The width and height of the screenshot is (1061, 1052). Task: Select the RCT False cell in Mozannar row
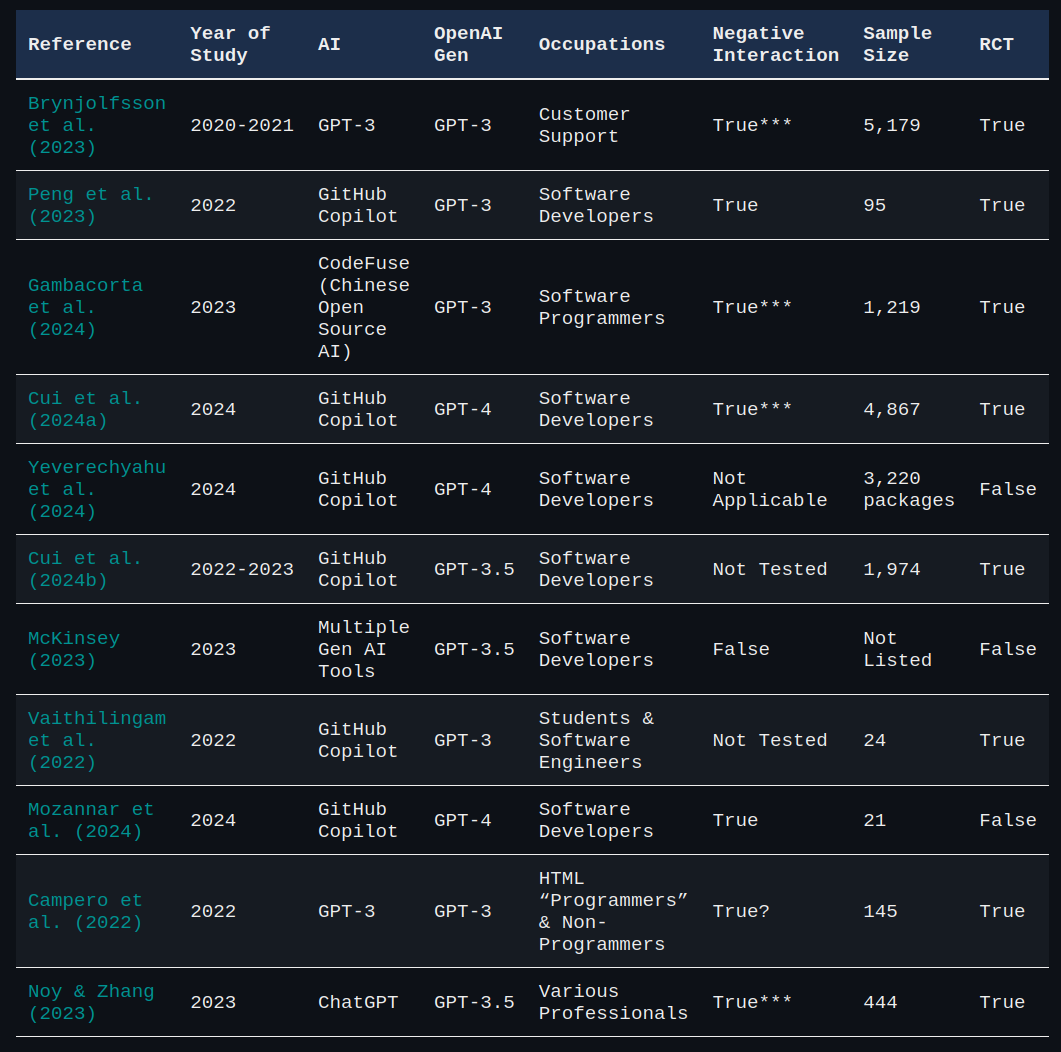pyautogui.click(x=1008, y=820)
